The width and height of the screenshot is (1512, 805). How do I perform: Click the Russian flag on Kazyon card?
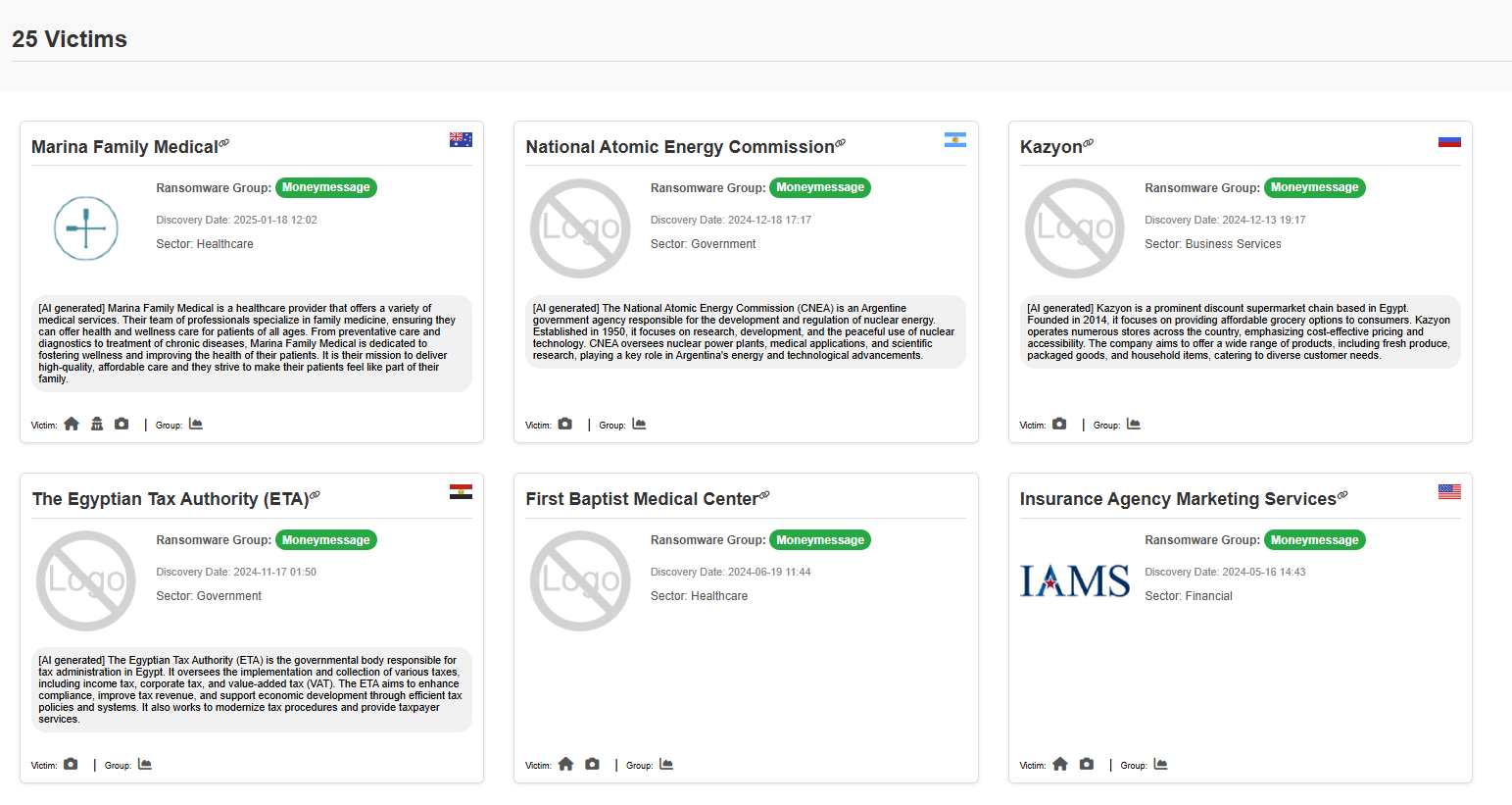pos(1449,139)
